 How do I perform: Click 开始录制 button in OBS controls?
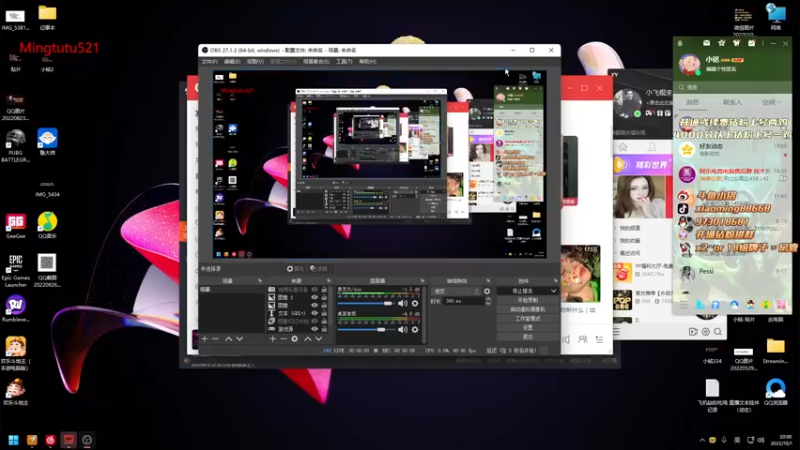point(528,301)
